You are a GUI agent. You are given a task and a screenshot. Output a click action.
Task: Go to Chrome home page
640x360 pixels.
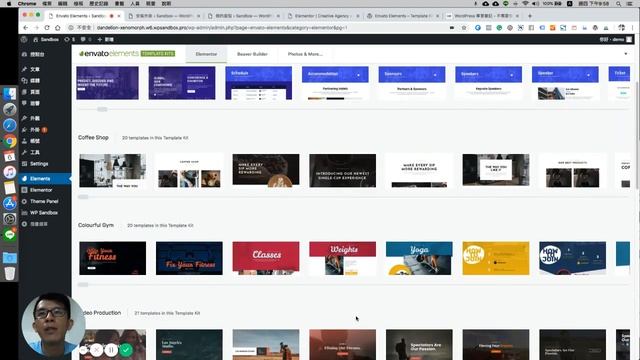pos(58,28)
